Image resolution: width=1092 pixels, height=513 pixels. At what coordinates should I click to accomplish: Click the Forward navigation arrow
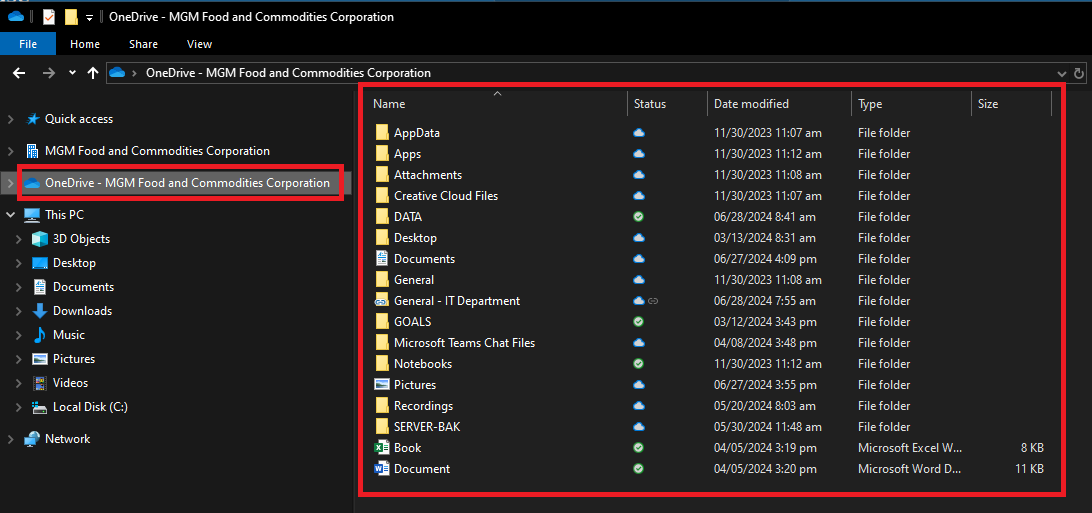pos(48,73)
